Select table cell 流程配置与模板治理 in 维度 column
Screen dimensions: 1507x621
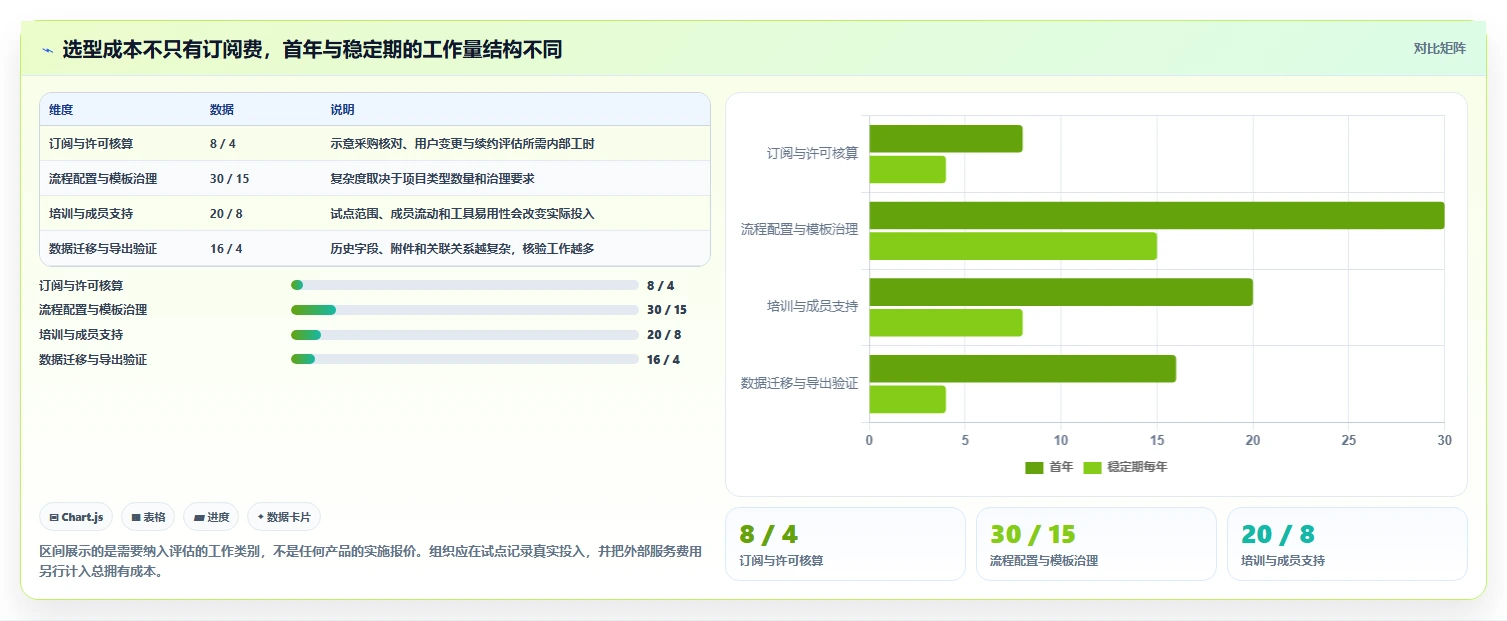point(103,179)
